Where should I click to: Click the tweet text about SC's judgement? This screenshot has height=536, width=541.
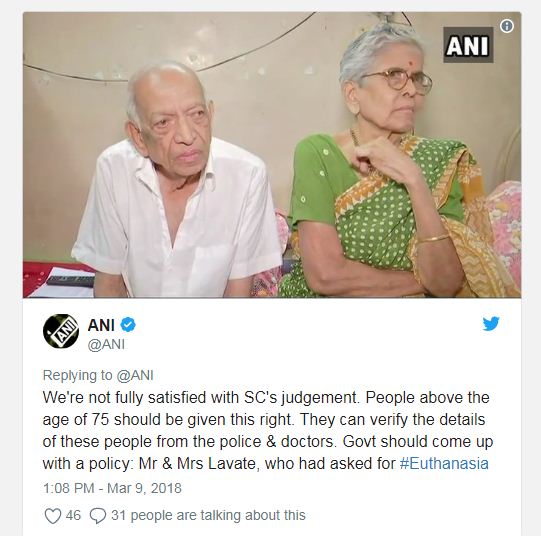(x=268, y=430)
